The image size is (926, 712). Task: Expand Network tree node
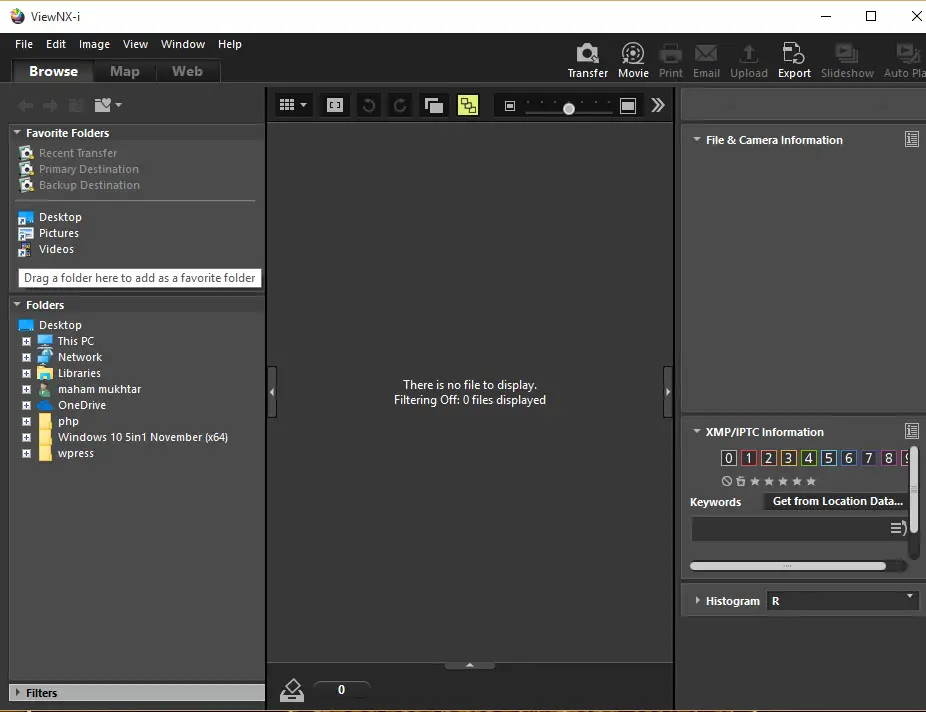[x=26, y=357]
